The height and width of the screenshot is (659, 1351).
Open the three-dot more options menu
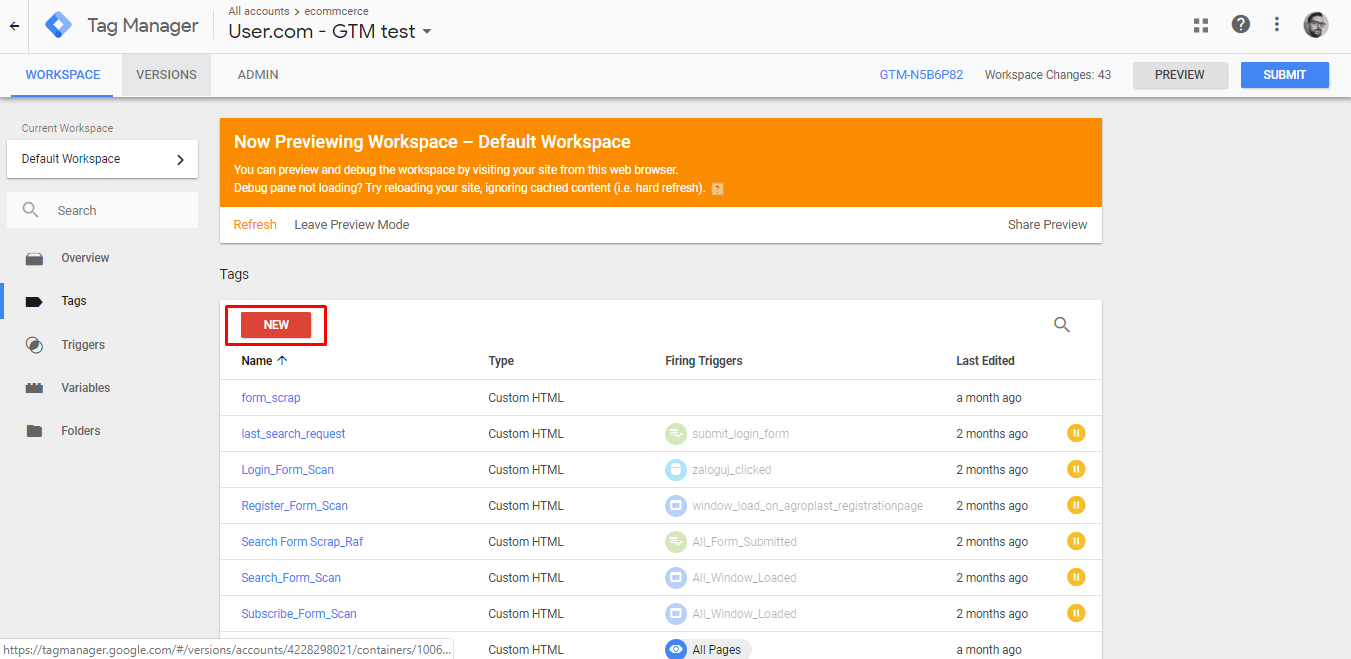tap(1277, 25)
